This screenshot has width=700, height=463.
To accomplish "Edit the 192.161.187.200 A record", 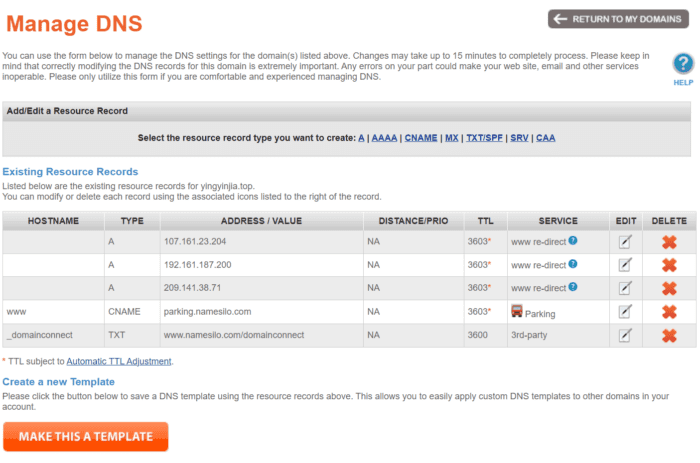I will (x=625, y=265).
